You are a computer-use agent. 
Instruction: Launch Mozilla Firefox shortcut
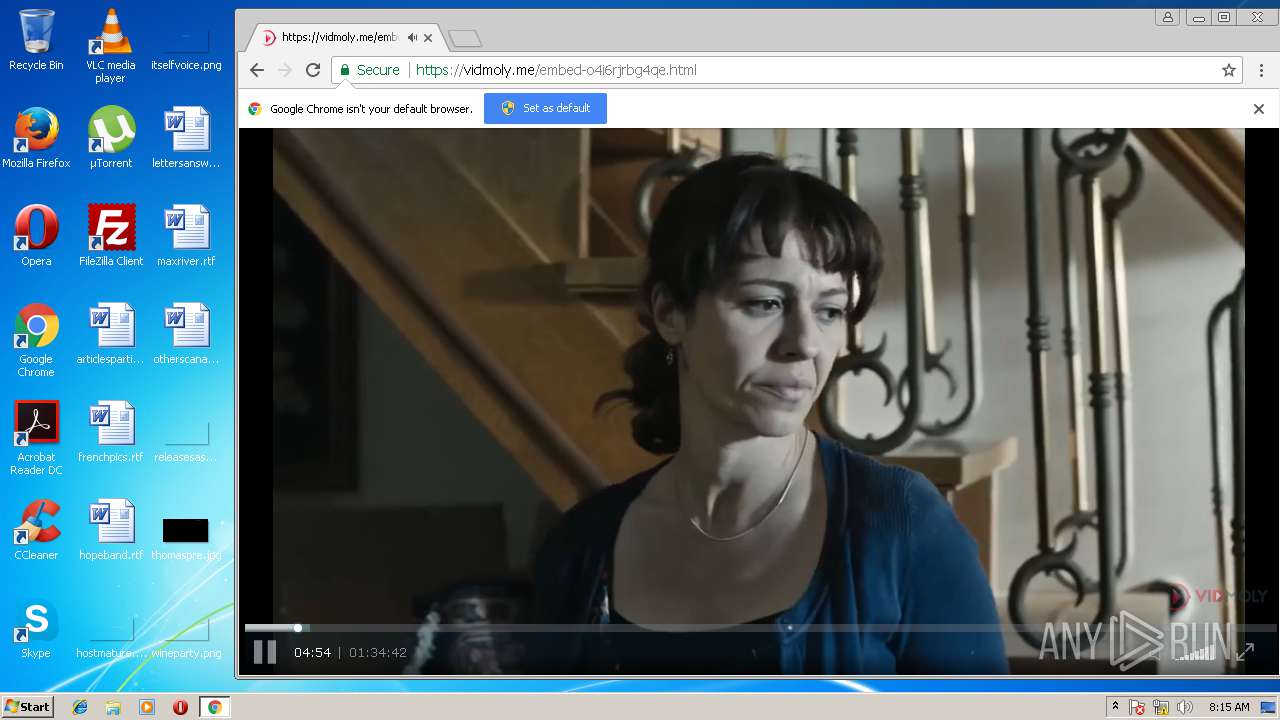[36, 138]
